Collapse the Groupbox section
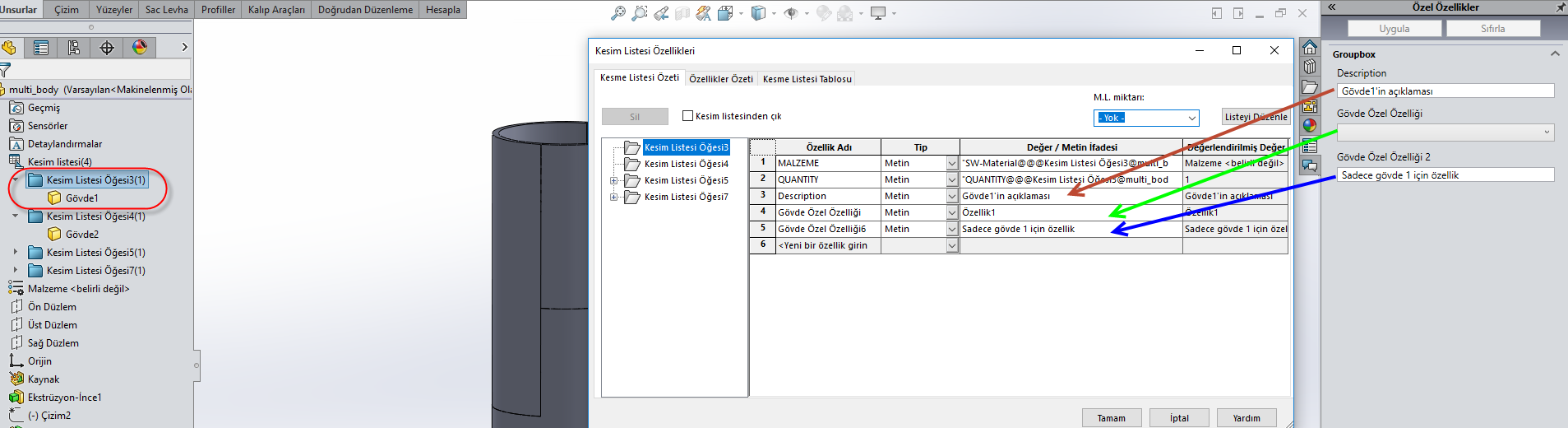This screenshot has height=428, width=1568. [x=1554, y=54]
